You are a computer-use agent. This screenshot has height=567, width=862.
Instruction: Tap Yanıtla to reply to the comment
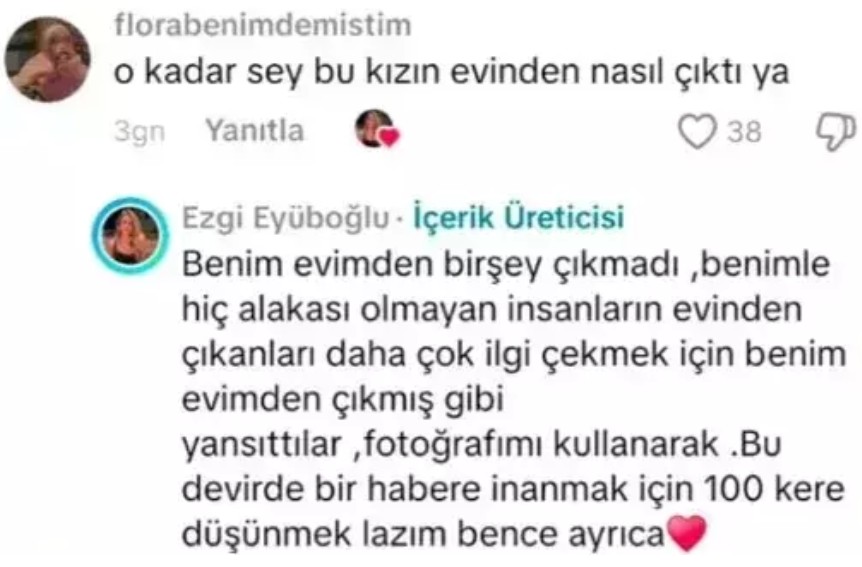pos(255,131)
